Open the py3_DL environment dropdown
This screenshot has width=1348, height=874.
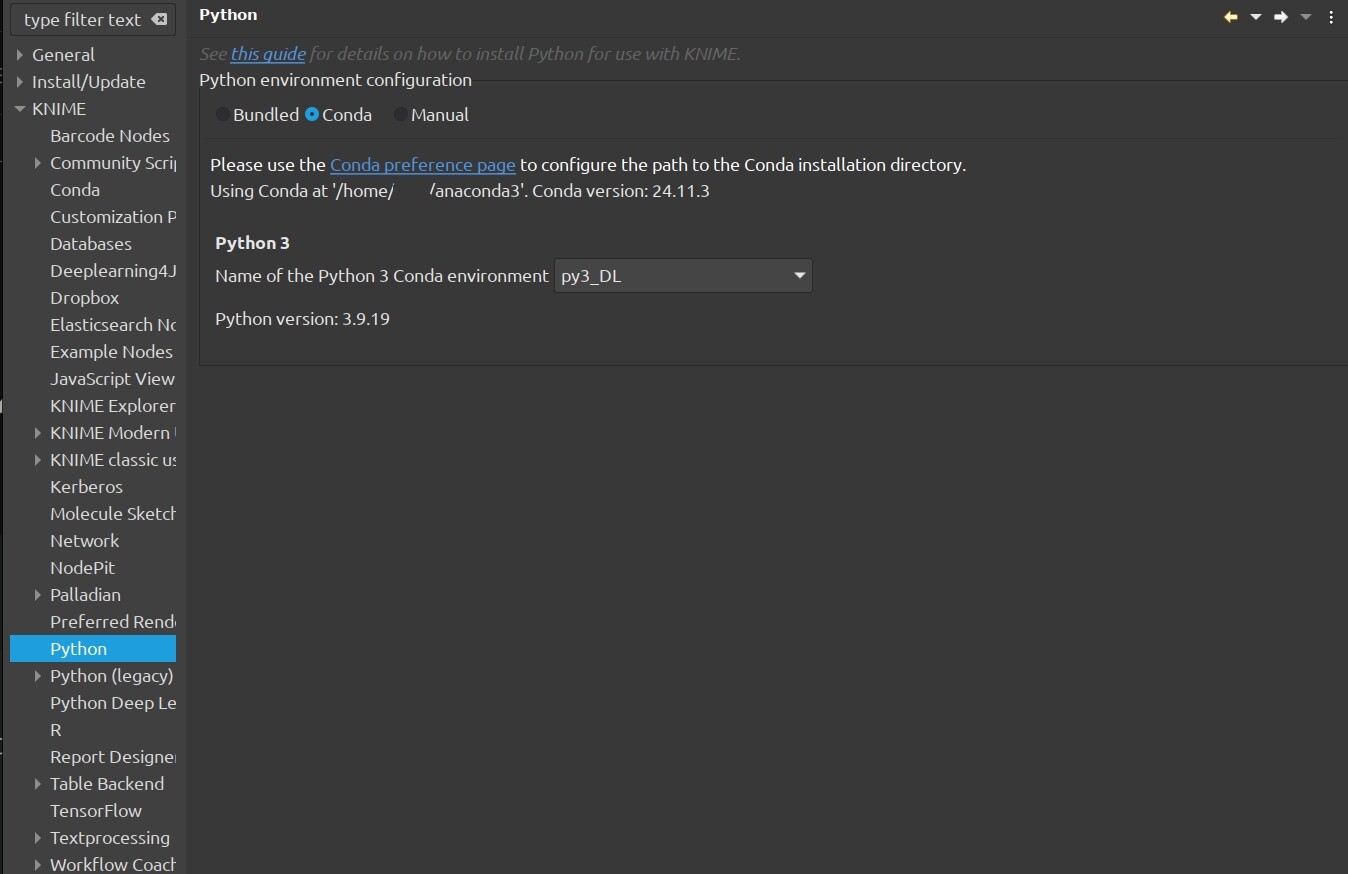683,276
